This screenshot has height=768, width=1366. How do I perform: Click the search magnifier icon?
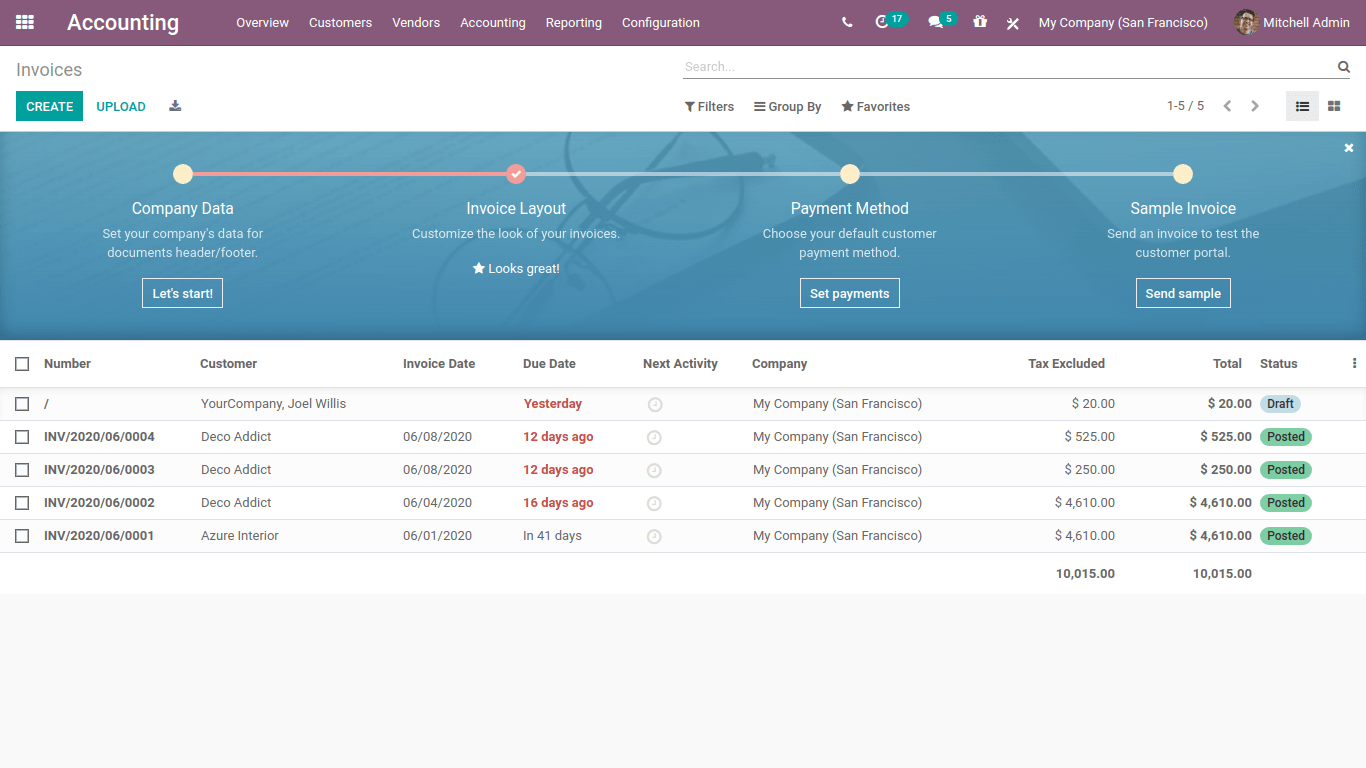1344,67
